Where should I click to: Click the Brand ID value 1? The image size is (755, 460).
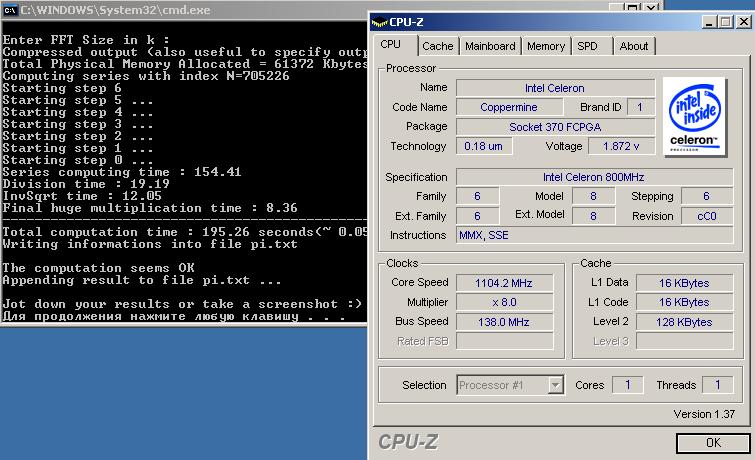pyautogui.click(x=640, y=107)
